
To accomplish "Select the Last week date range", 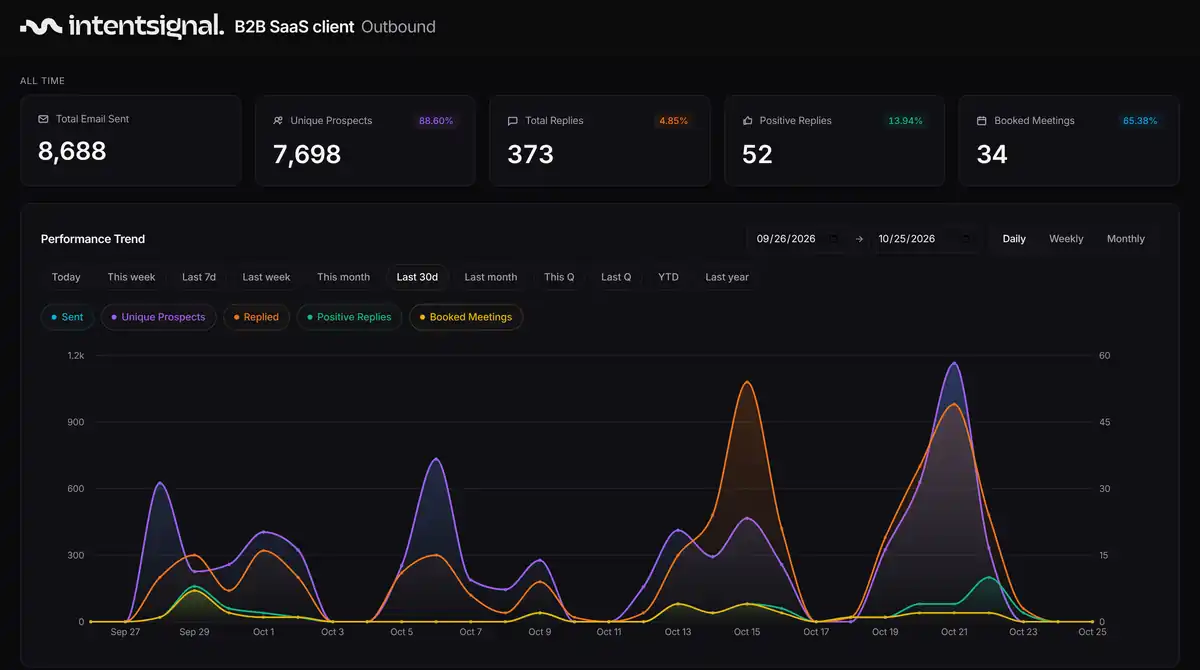I will pos(266,277).
